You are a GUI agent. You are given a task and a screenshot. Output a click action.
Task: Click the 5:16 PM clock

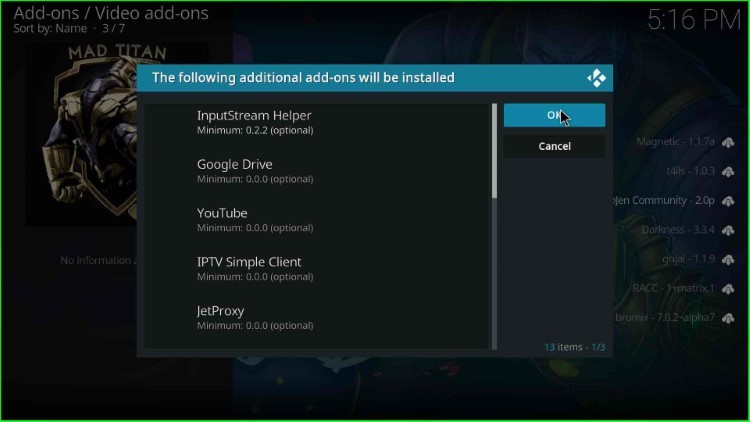tap(694, 20)
